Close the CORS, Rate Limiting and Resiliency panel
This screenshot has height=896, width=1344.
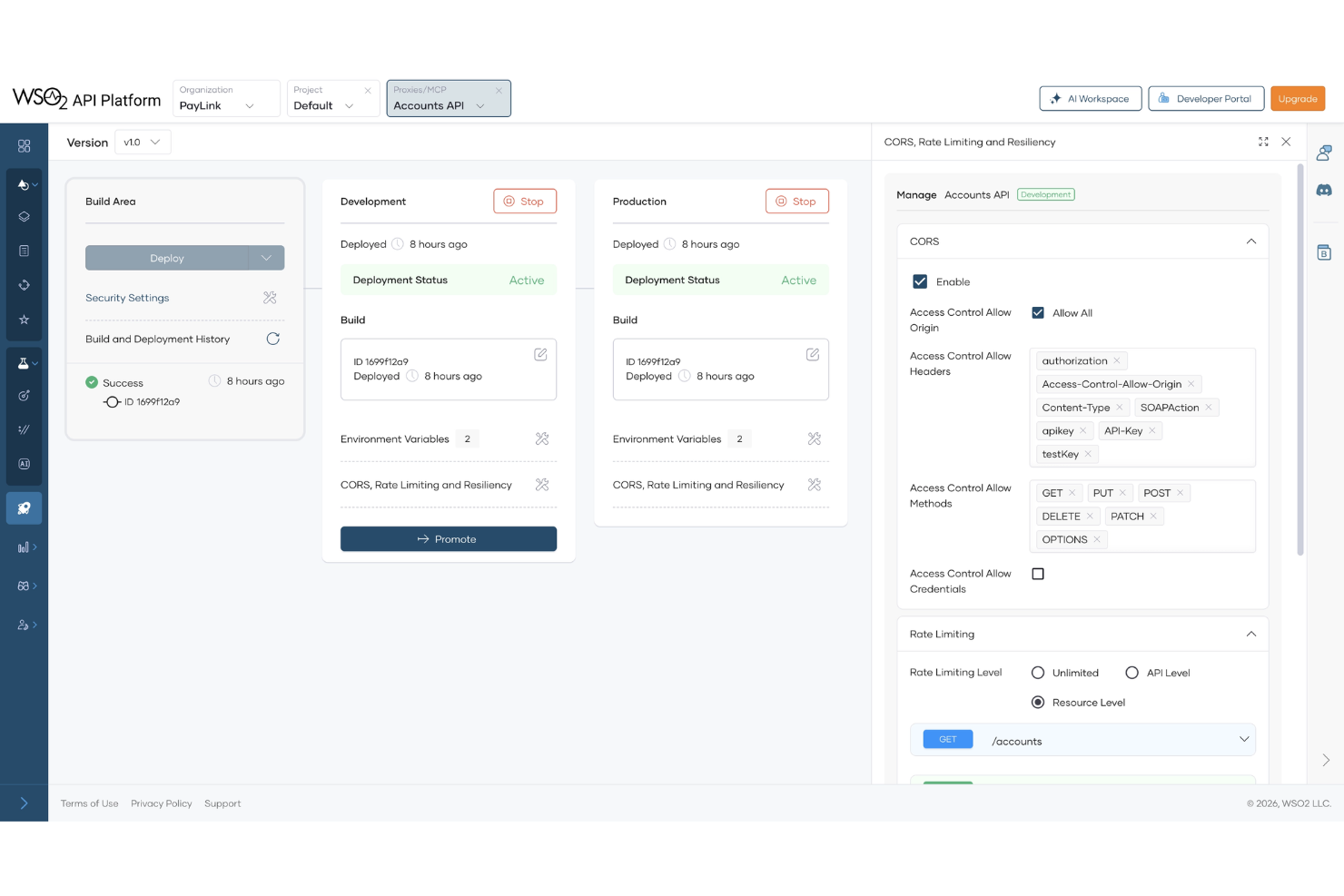(1286, 142)
